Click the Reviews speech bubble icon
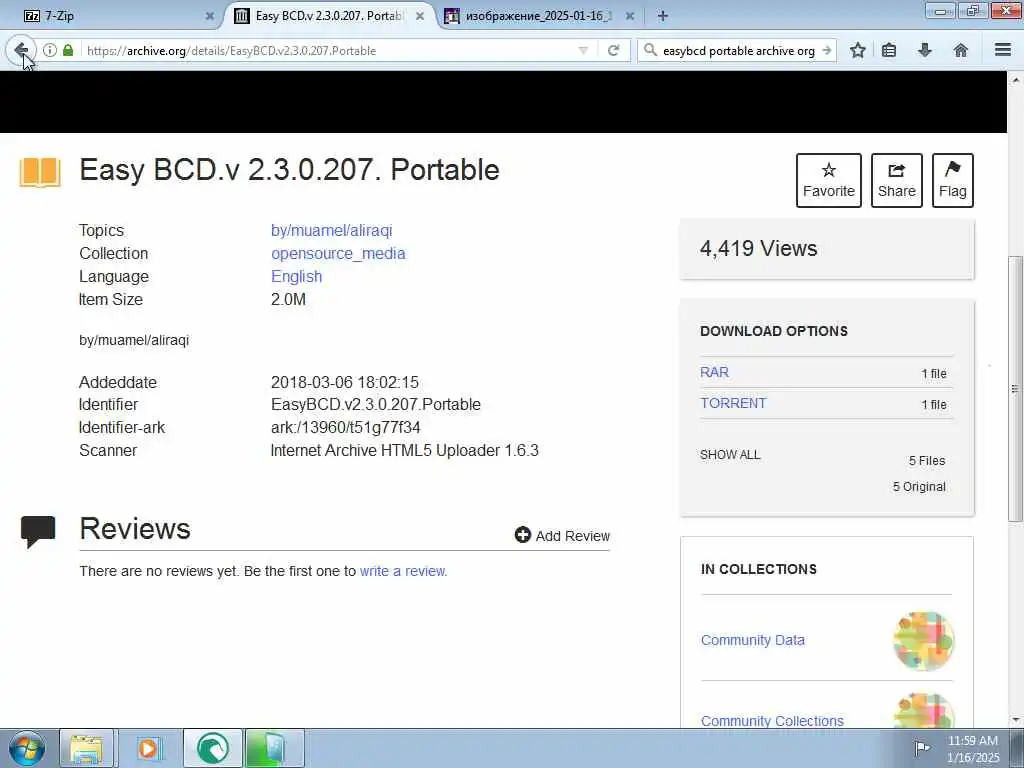This screenshot has width=1024, height=768. pyautogui.click(x=38, y=531)
